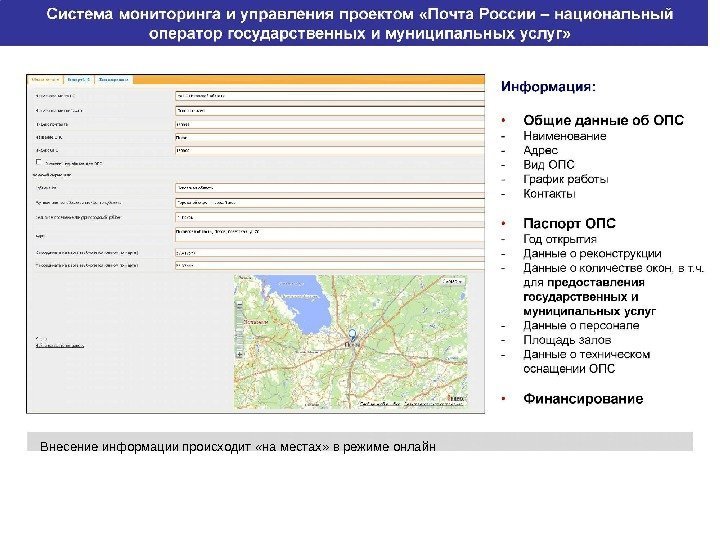The image size is (720, 540).
Task: Click 'Данные о техническом оснащении ОПС' item
Action: click(586, 362)
